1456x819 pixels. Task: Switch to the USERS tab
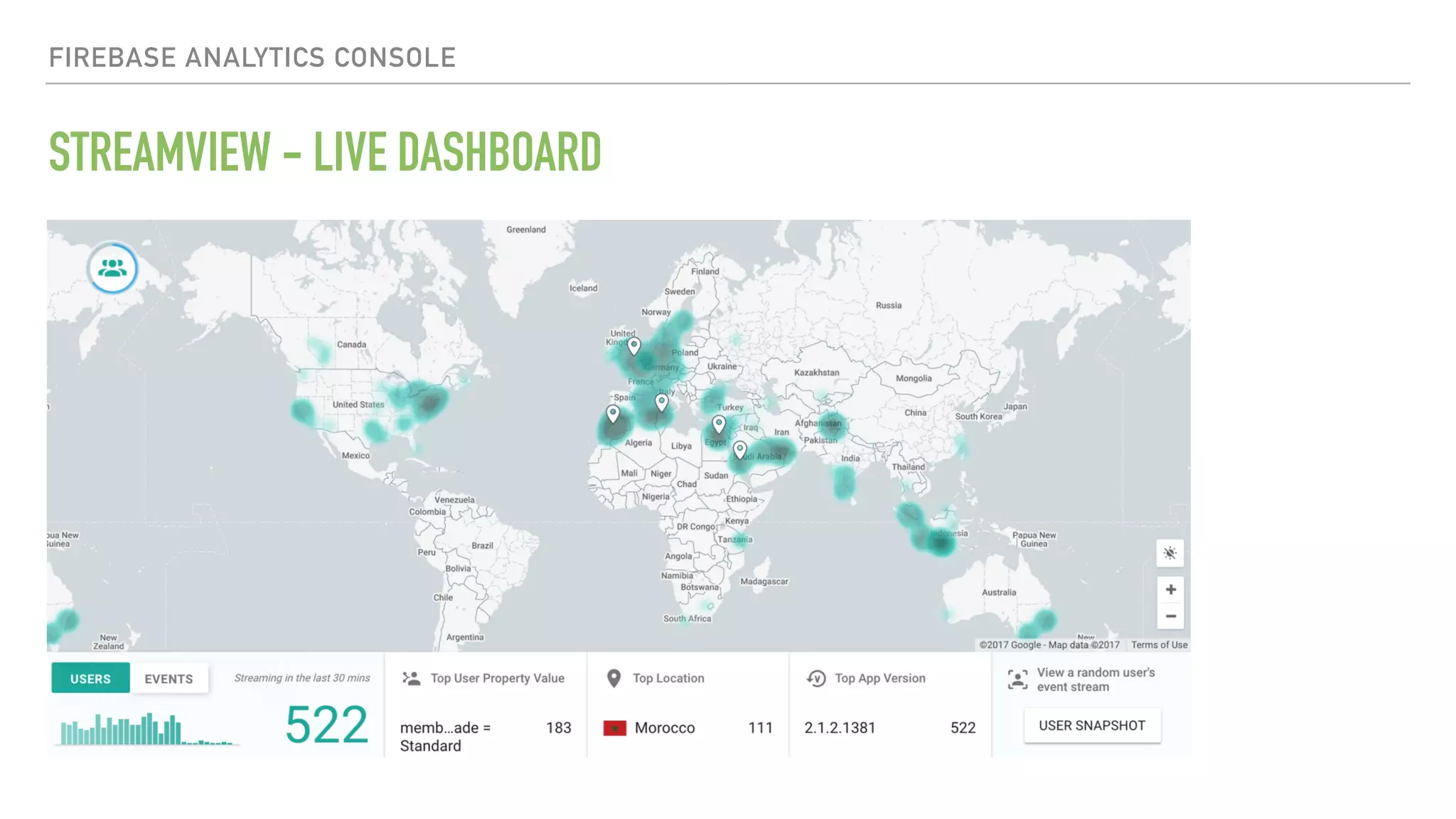[90, 678]
